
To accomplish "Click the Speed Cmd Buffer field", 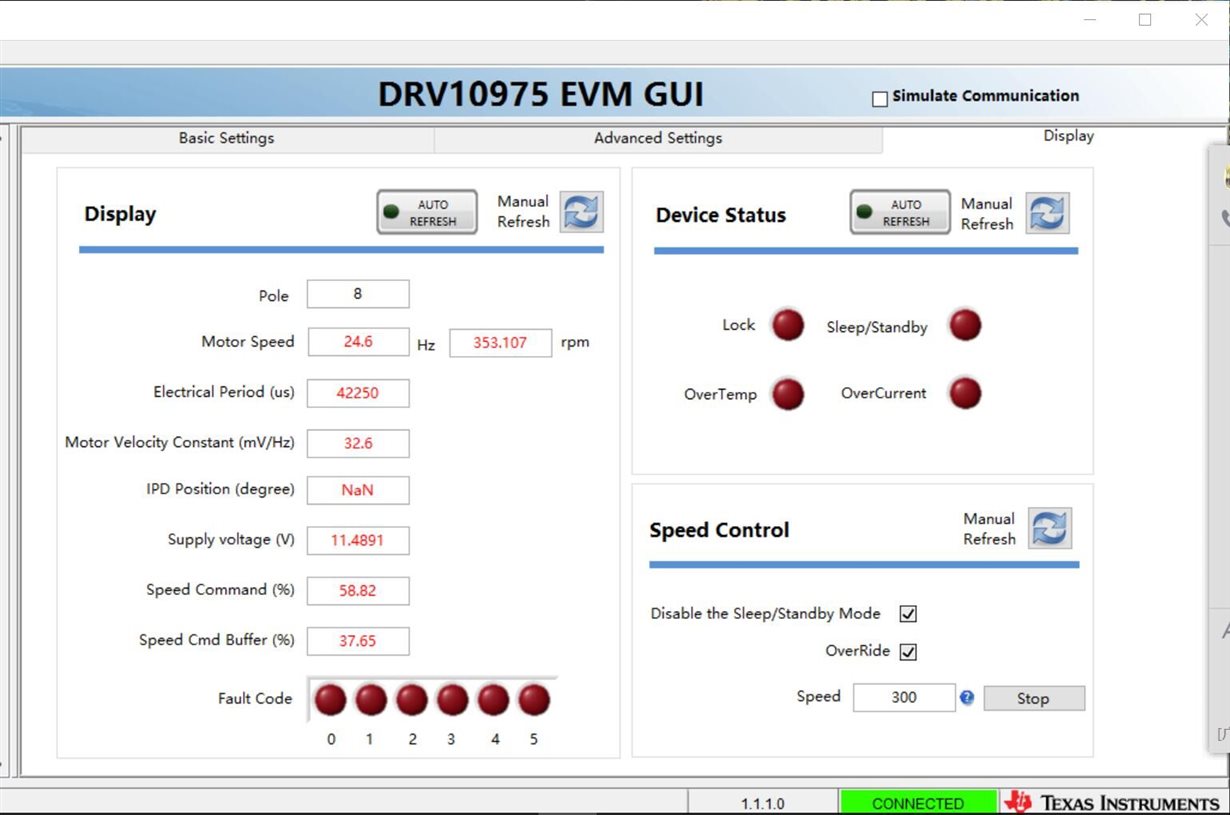I will pos(358,641).
